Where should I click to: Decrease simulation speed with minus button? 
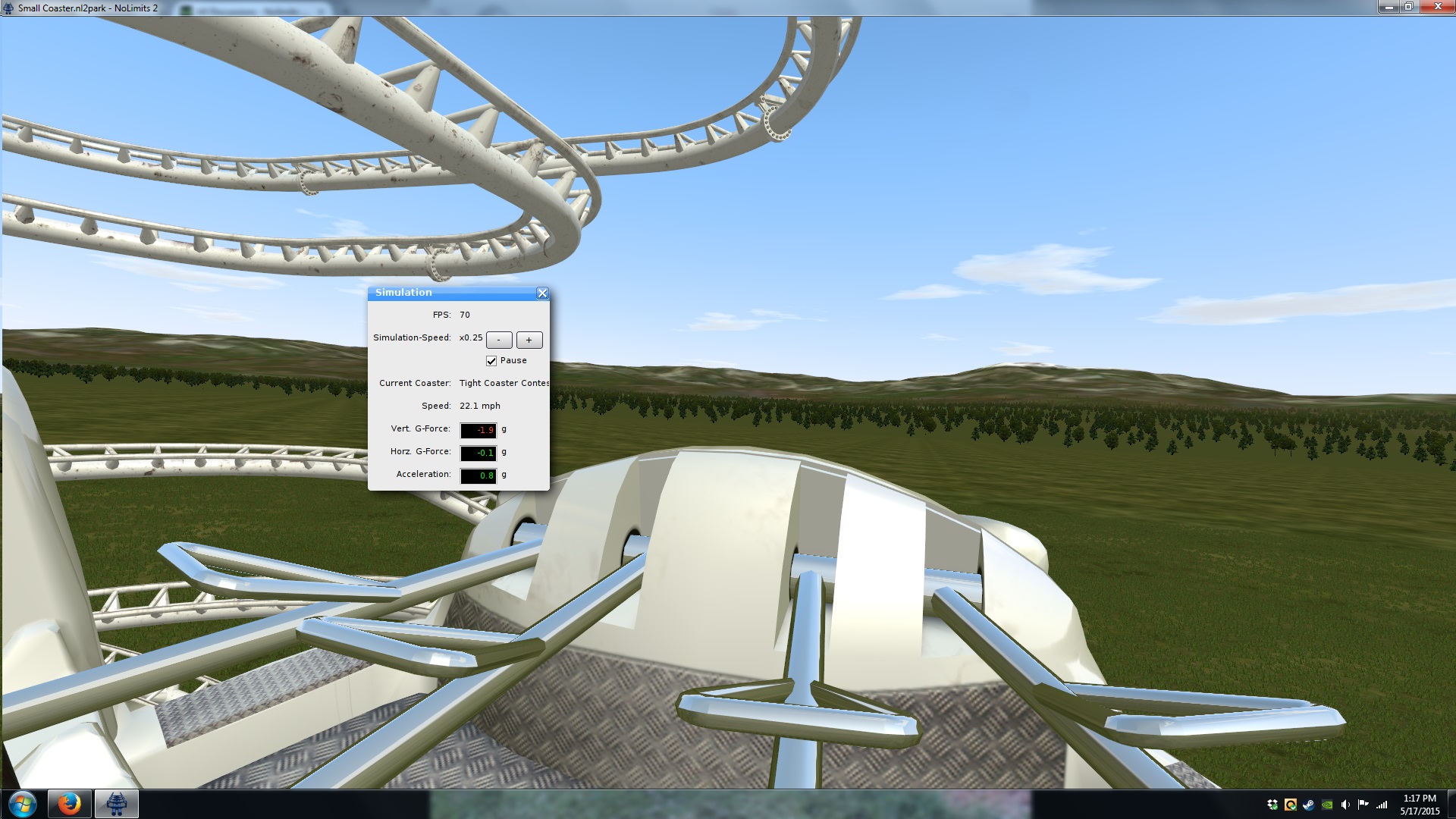499,340
